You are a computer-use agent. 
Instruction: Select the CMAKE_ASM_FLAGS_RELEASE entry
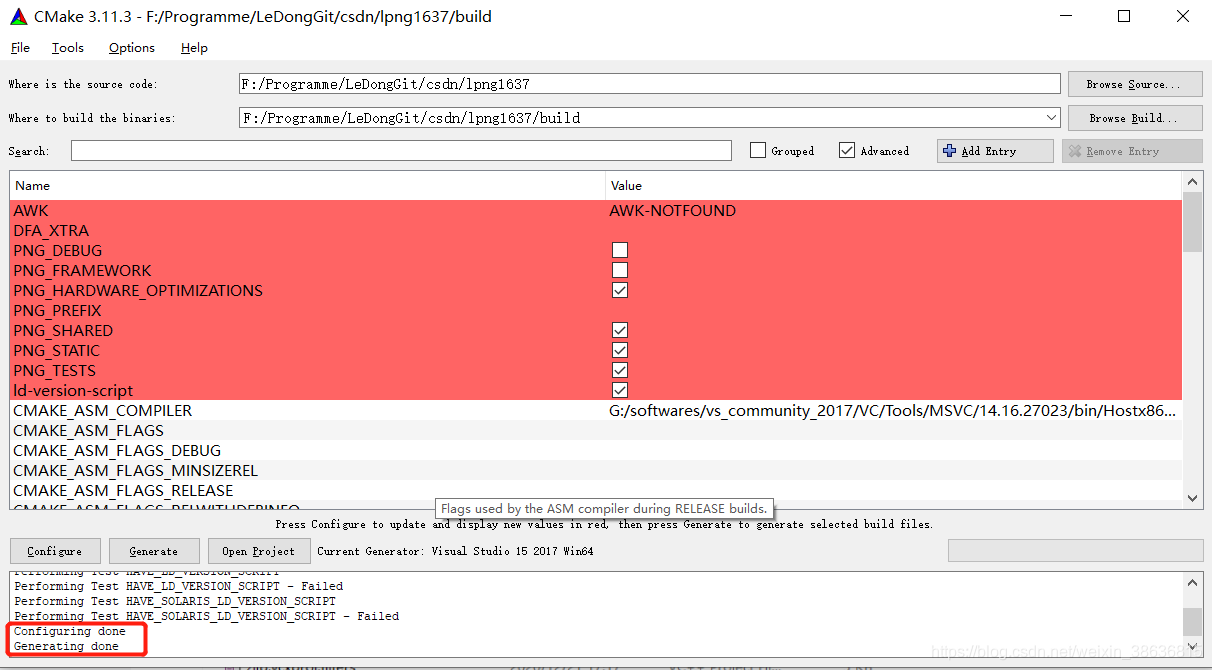click(596, 490)
